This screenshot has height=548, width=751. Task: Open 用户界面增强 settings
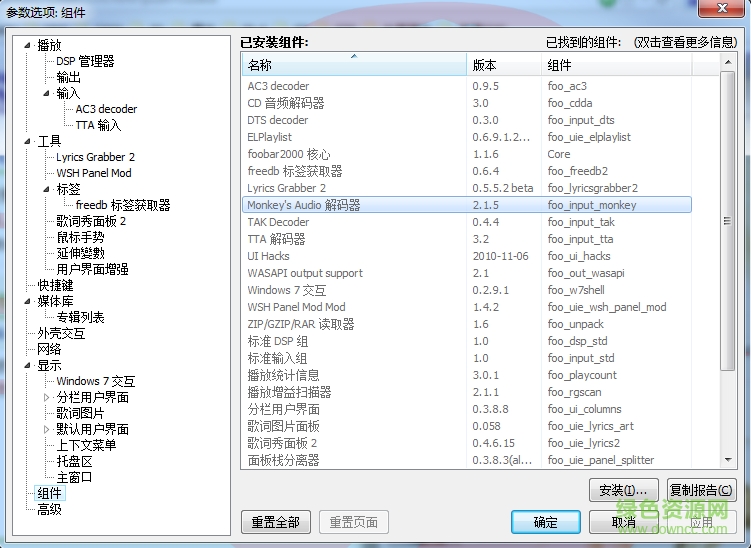[92, 269]
